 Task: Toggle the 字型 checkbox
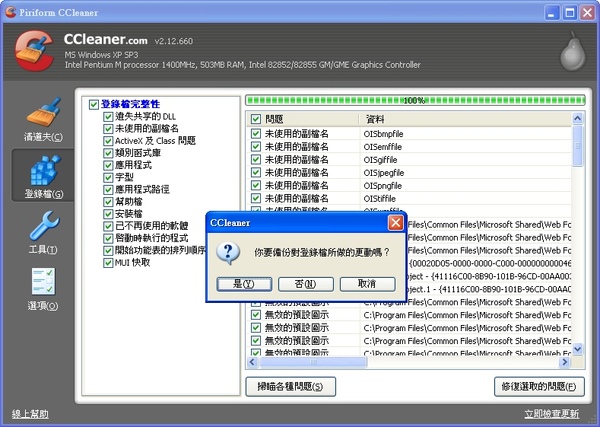[x=108, y=178]
